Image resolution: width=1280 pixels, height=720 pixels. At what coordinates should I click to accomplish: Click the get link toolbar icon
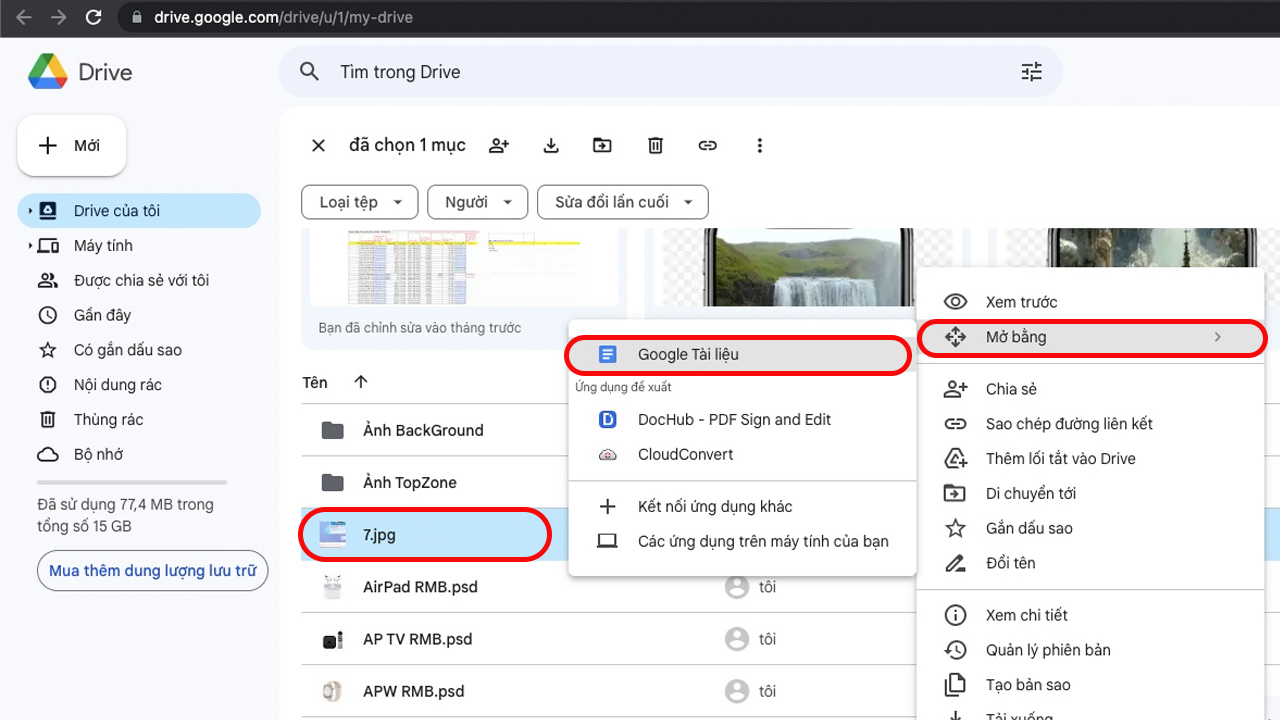point(708,146)
